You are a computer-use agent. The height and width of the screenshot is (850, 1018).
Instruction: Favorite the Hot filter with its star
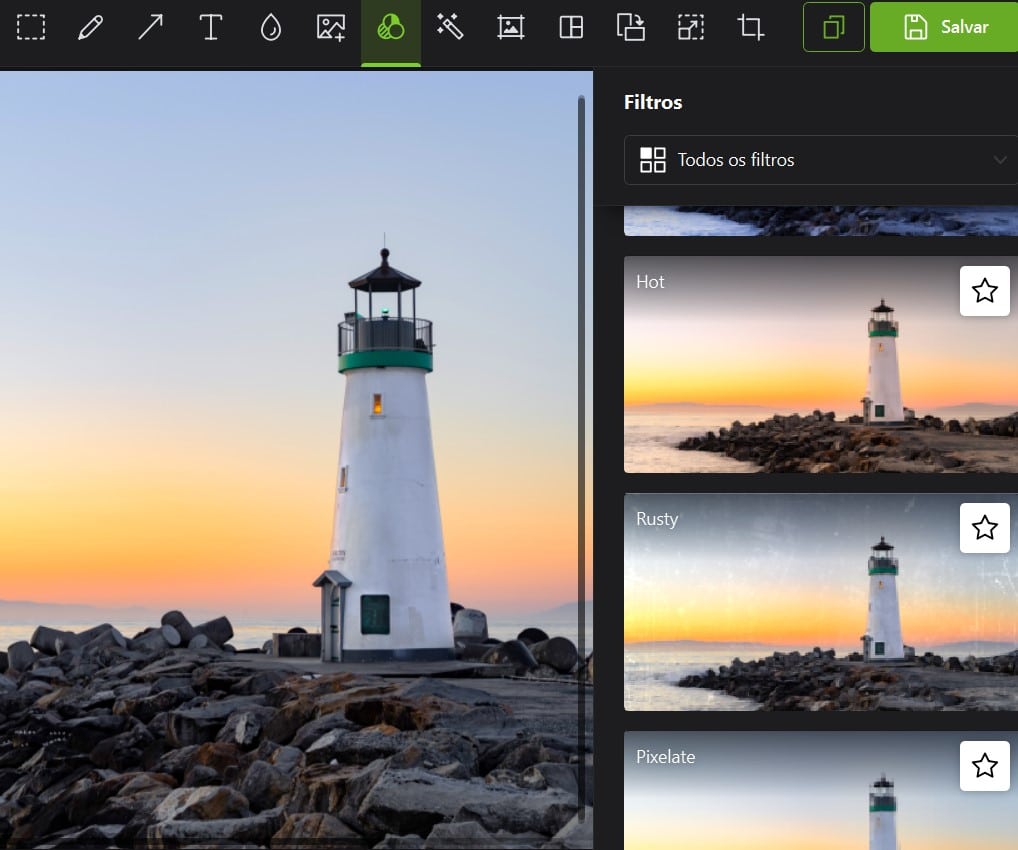tap(985, 291)
